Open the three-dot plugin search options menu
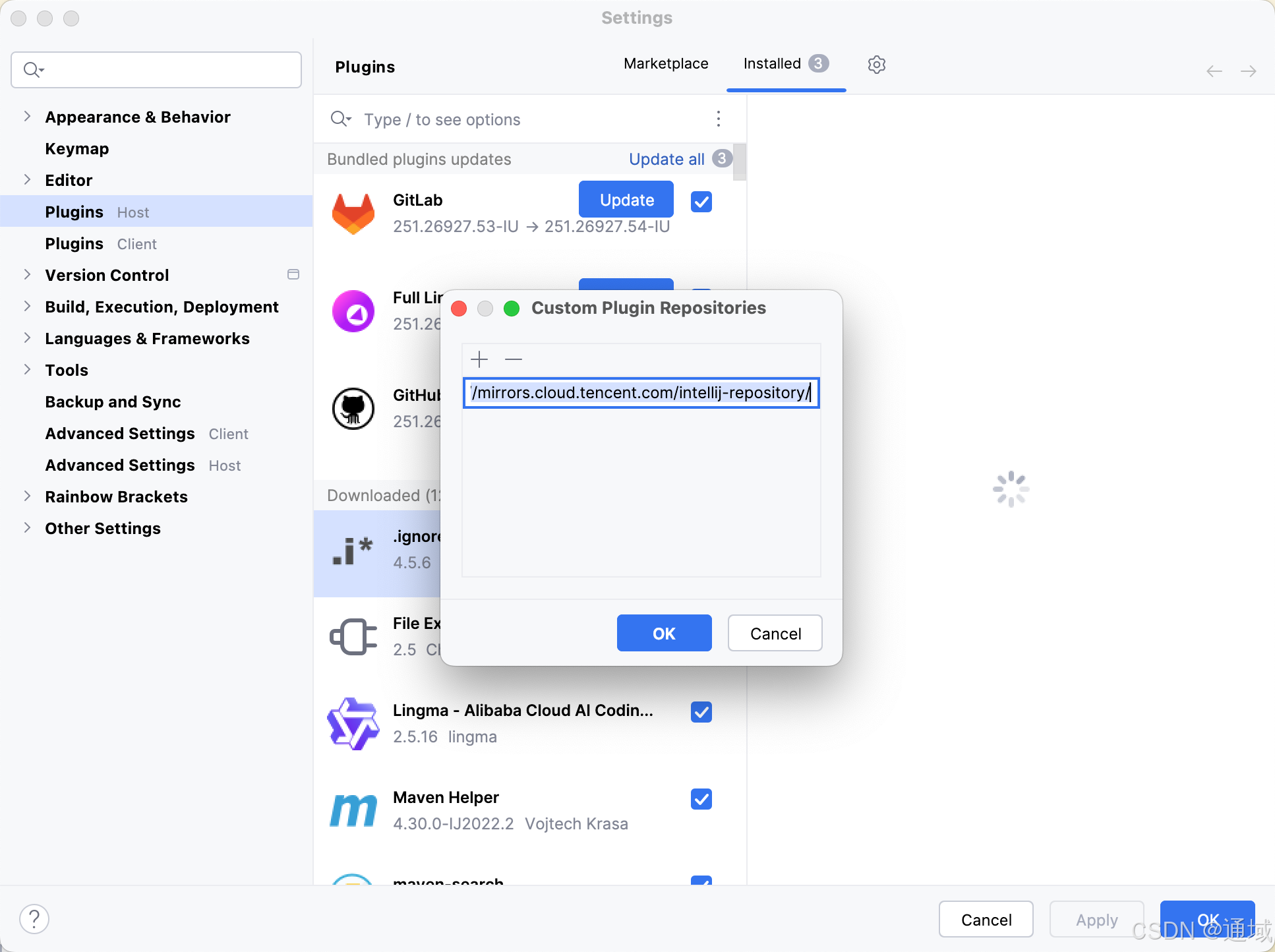 pyautogui.click(x=719, y=119)
